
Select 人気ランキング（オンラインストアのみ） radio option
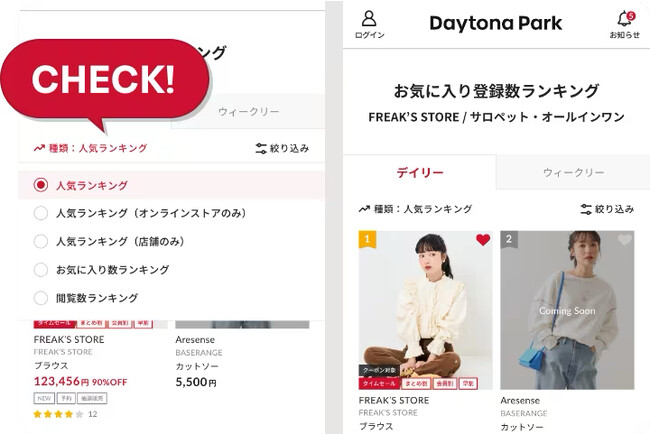pos(41,213)
